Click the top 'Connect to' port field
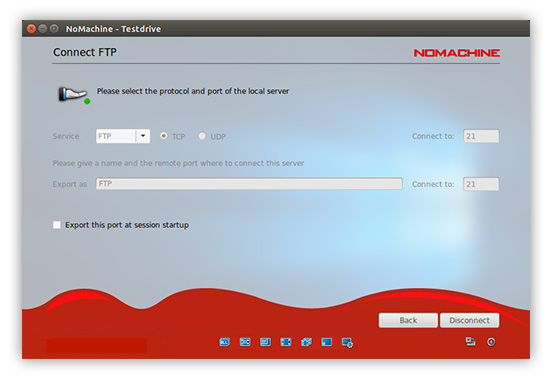This screenshot has height=378, width=552. coord(481,136)
